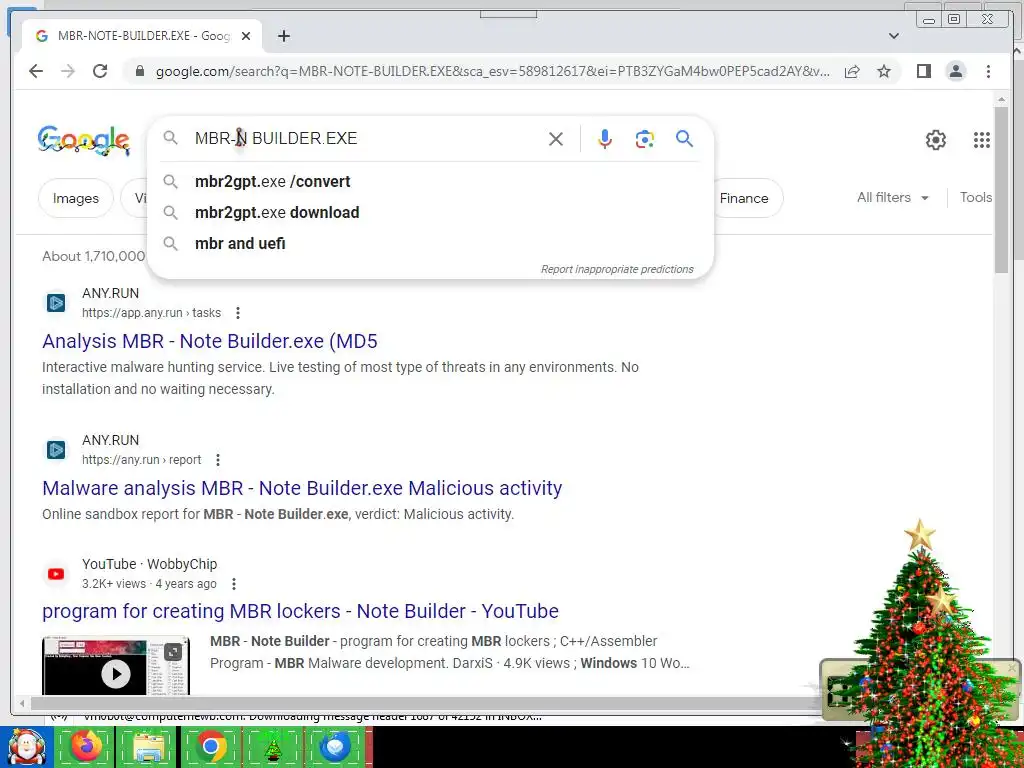Image resolution: width=1024 pixels, height=768 pixels.
Task: Expand the tab search dropdown arrow
Action: pos(893,36)
